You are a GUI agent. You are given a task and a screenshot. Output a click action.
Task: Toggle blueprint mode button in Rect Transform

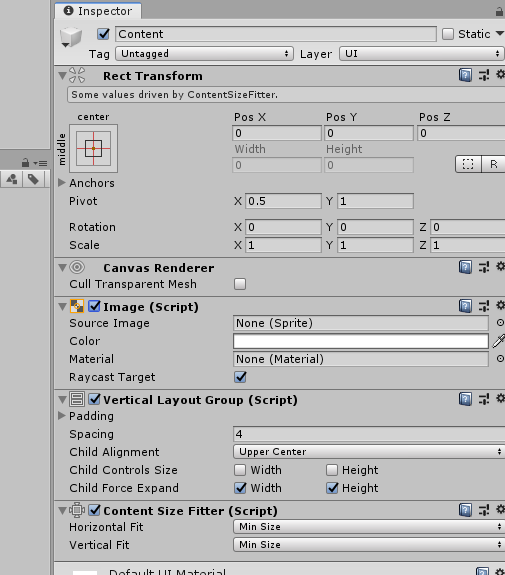click(468, 164)
